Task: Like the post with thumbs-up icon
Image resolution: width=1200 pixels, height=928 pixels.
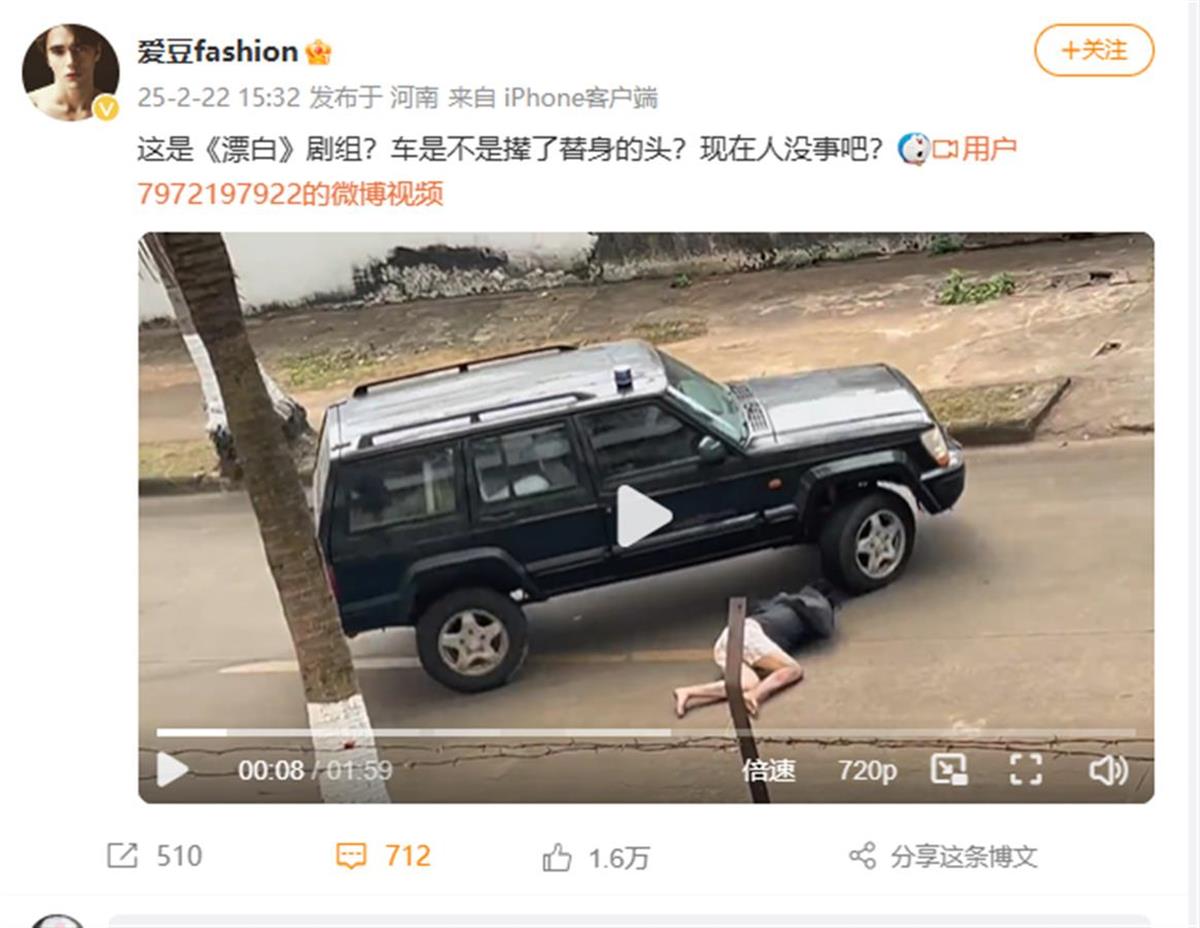Action: [x=557, y=857]
